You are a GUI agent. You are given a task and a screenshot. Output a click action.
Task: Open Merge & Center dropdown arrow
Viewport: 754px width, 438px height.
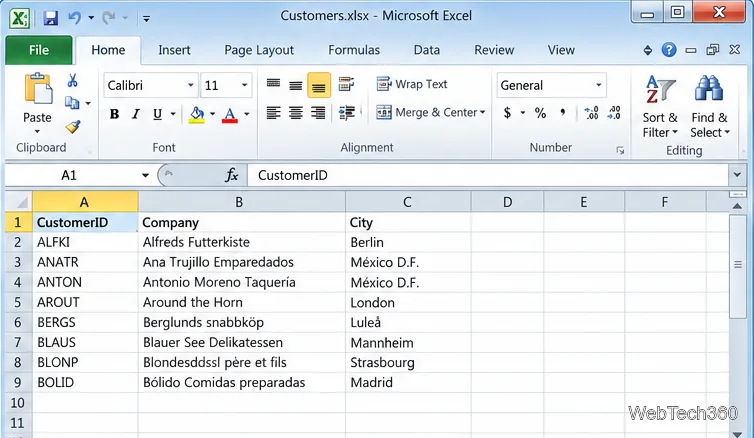[482, 113]
